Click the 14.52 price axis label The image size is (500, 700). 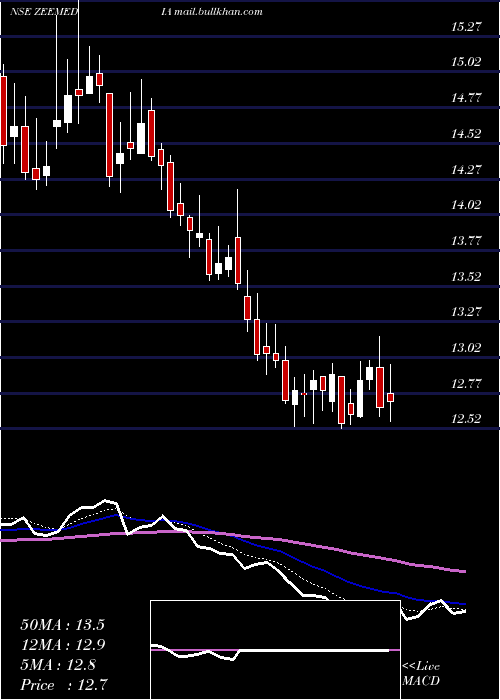(467, 133)
